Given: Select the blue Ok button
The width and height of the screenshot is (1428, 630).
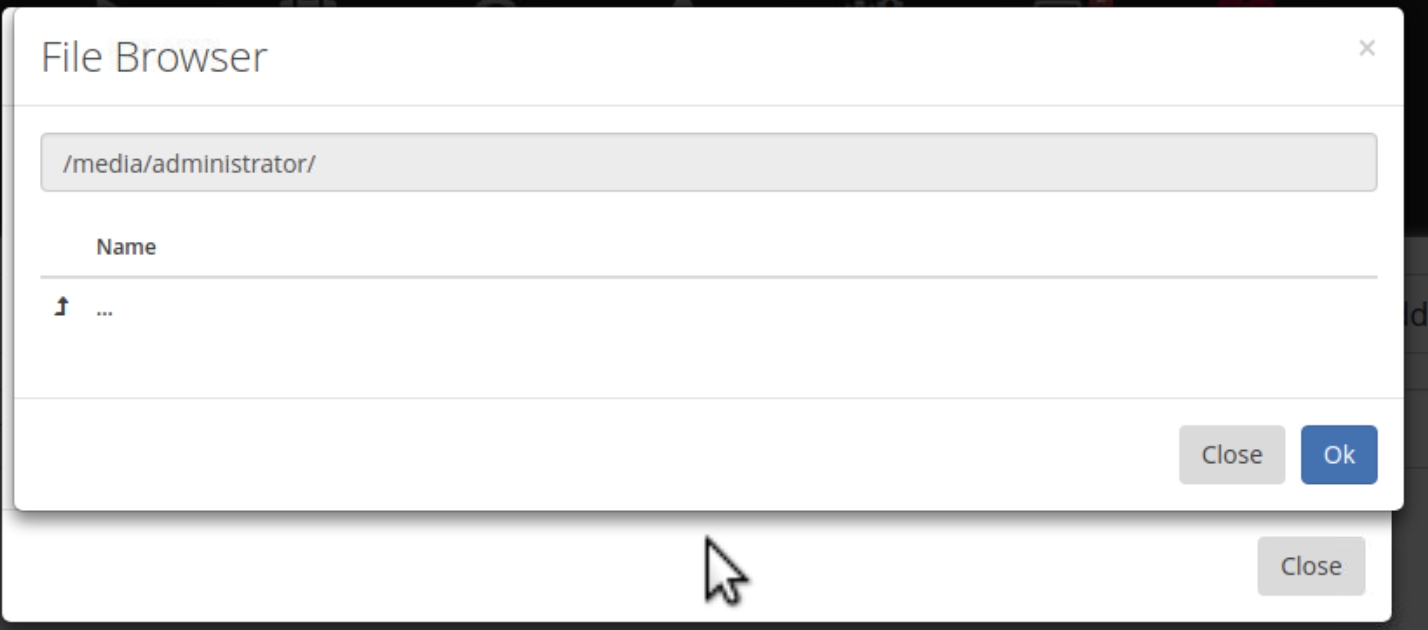Looking at the screenshot, I should (1338, 455).
